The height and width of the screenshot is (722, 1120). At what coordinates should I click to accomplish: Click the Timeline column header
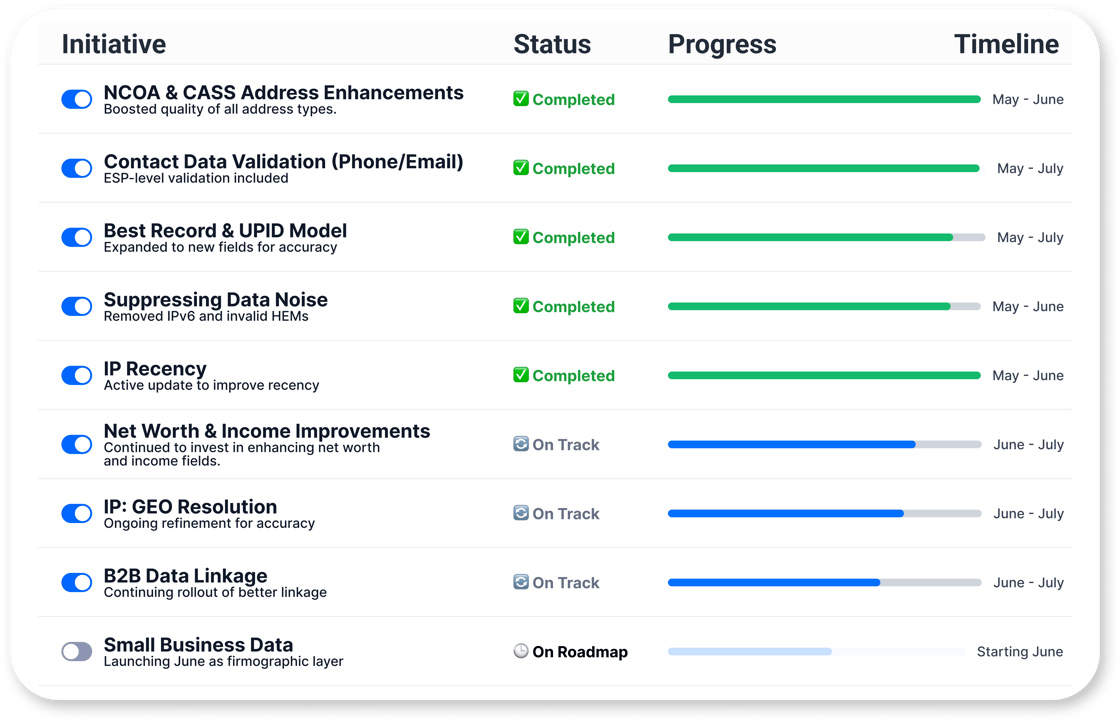coord(1006,44)
